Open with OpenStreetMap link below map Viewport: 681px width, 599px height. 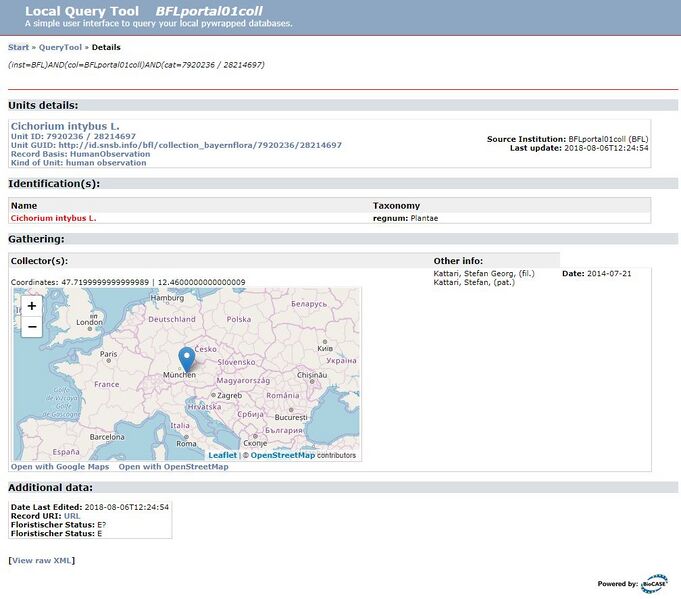[x=173, y=467]
